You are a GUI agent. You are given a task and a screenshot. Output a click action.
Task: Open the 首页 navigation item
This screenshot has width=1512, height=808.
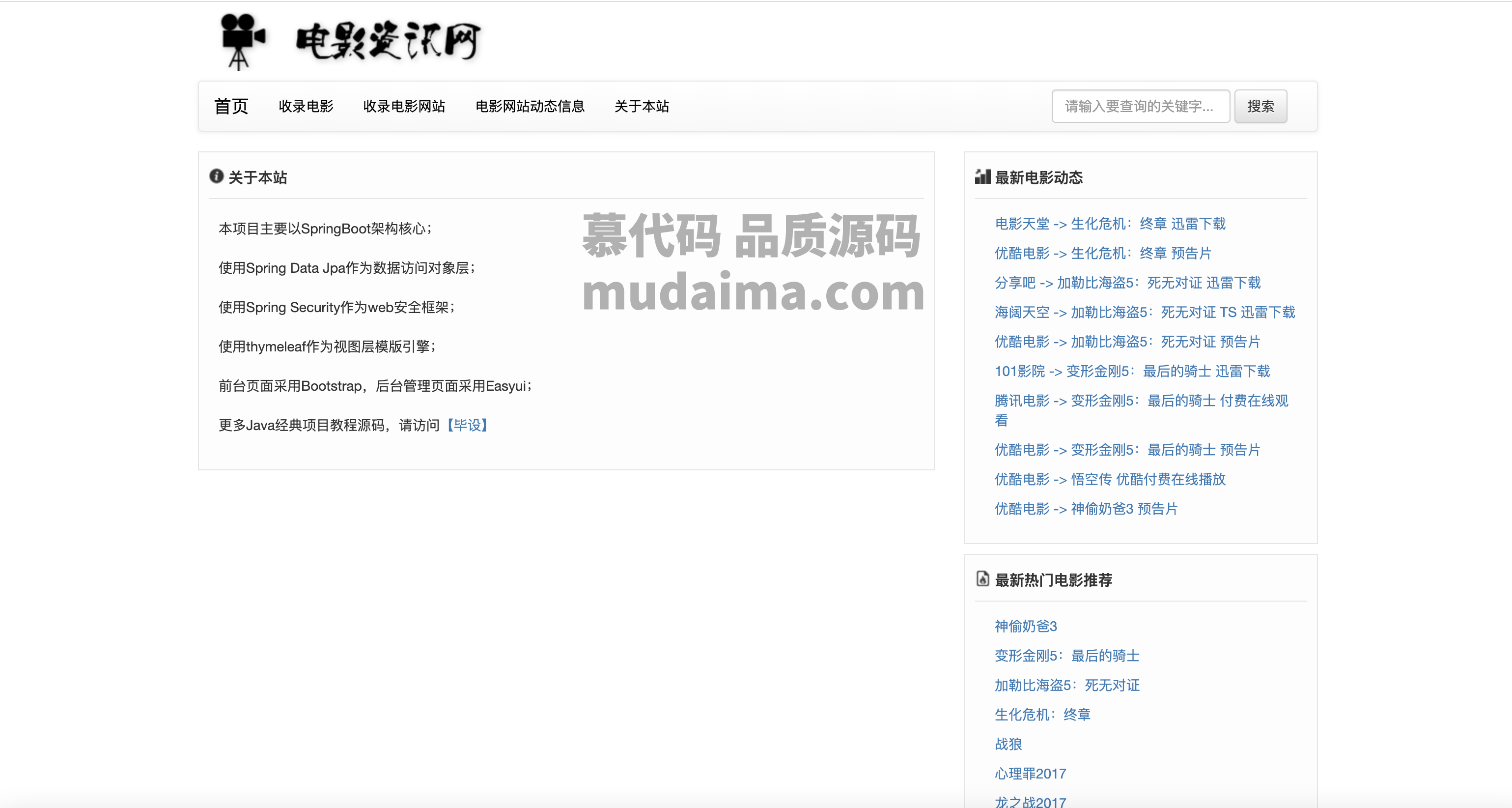(x=231, y=106)
